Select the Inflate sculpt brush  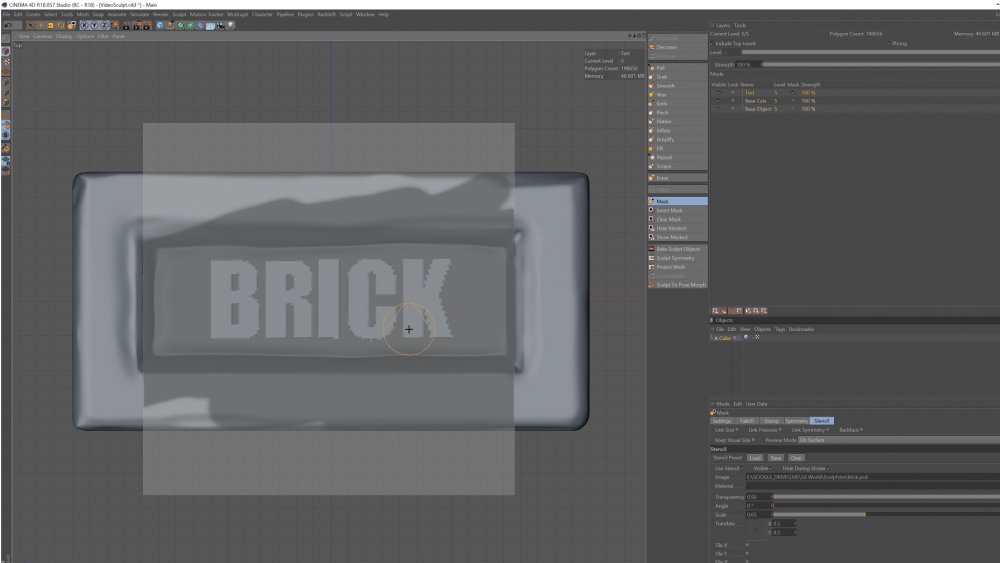coord(677,130)
